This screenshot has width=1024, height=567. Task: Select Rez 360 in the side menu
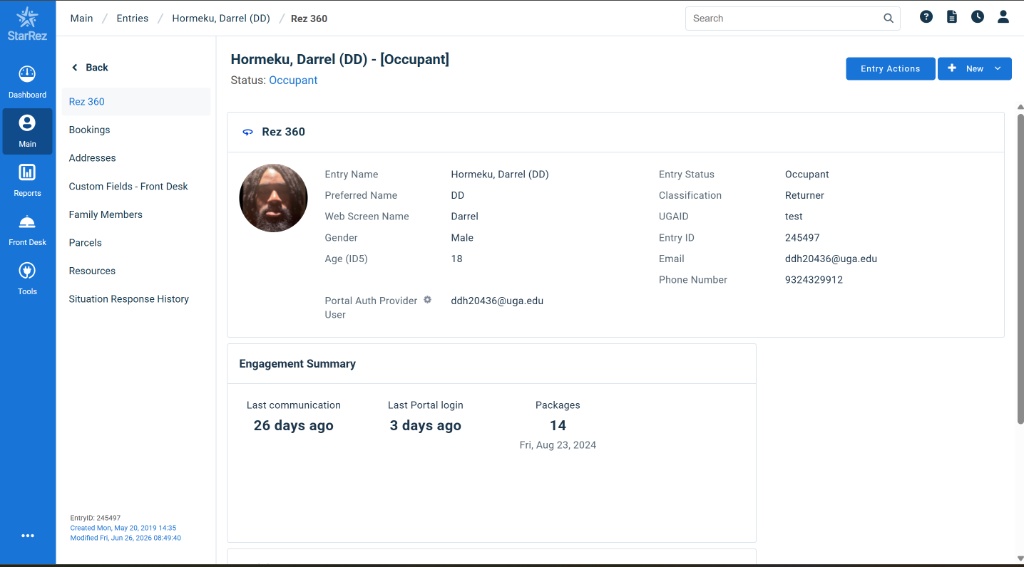[136, 102]
